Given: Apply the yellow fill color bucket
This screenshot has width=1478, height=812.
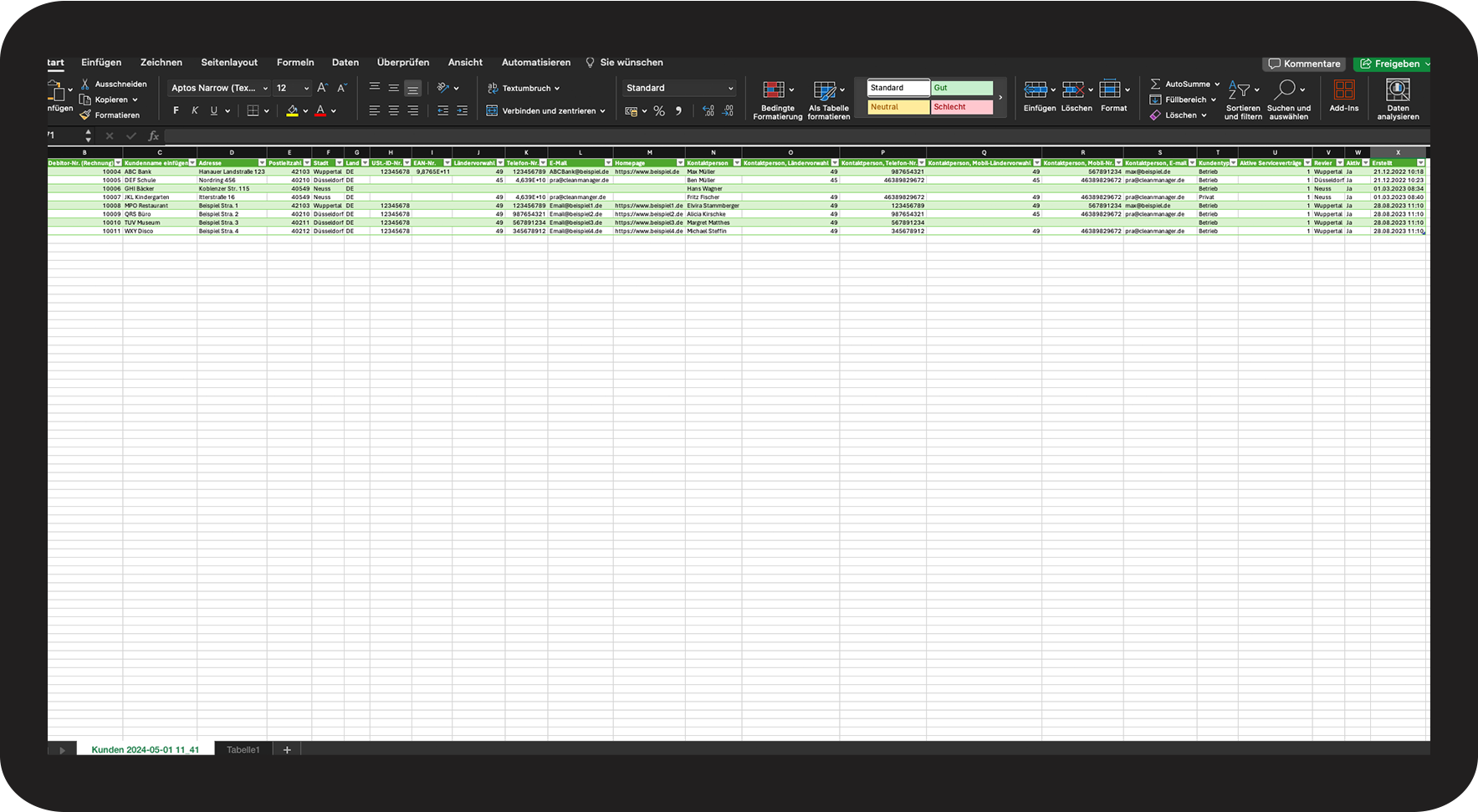Looking at the screenshot, I should (292, 110).
